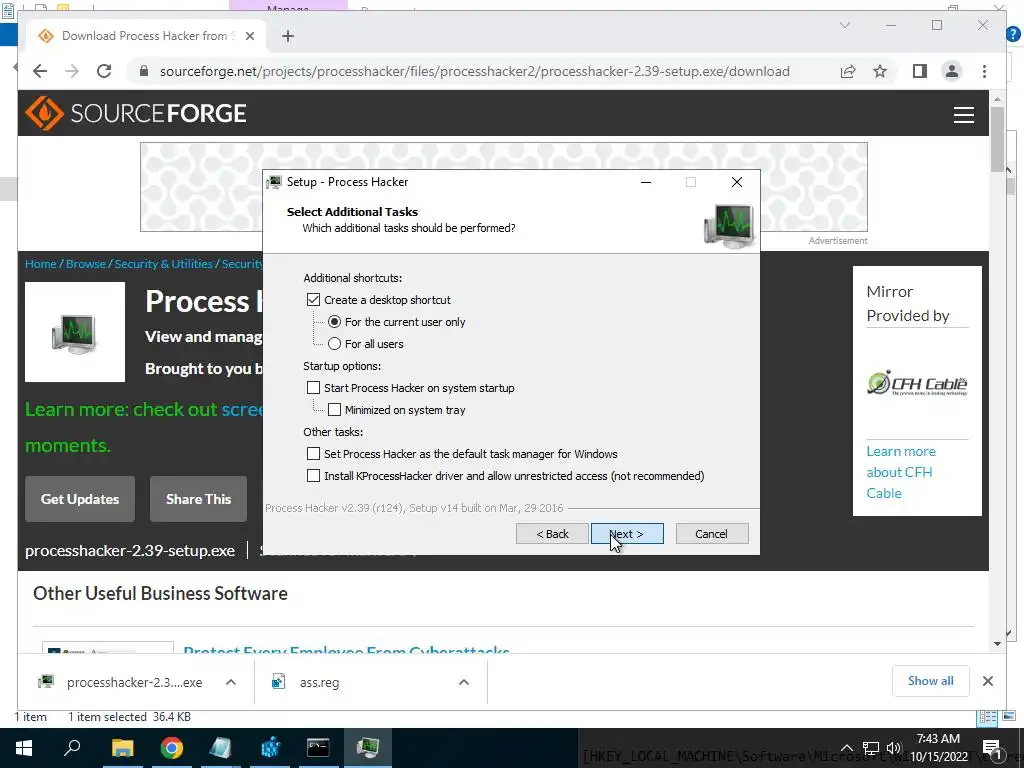Select For the current user only
Screen dimensions: 1024x768
pyautogui.click(x=334, y=322)
